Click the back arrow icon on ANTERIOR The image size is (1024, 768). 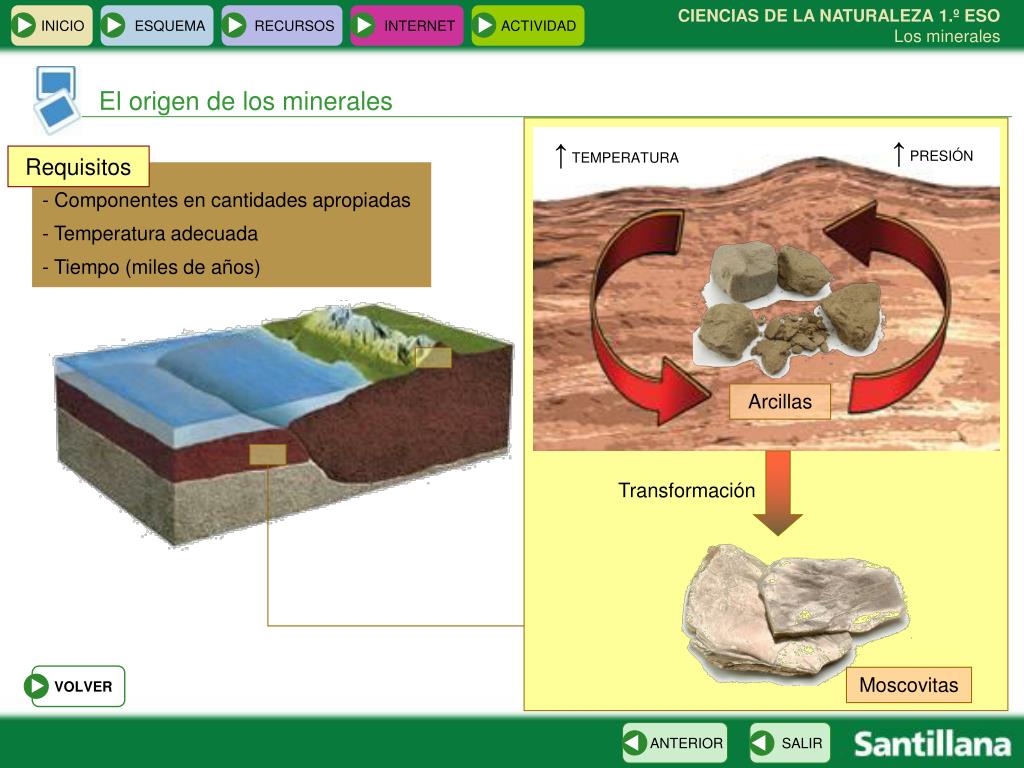(635, 743)
